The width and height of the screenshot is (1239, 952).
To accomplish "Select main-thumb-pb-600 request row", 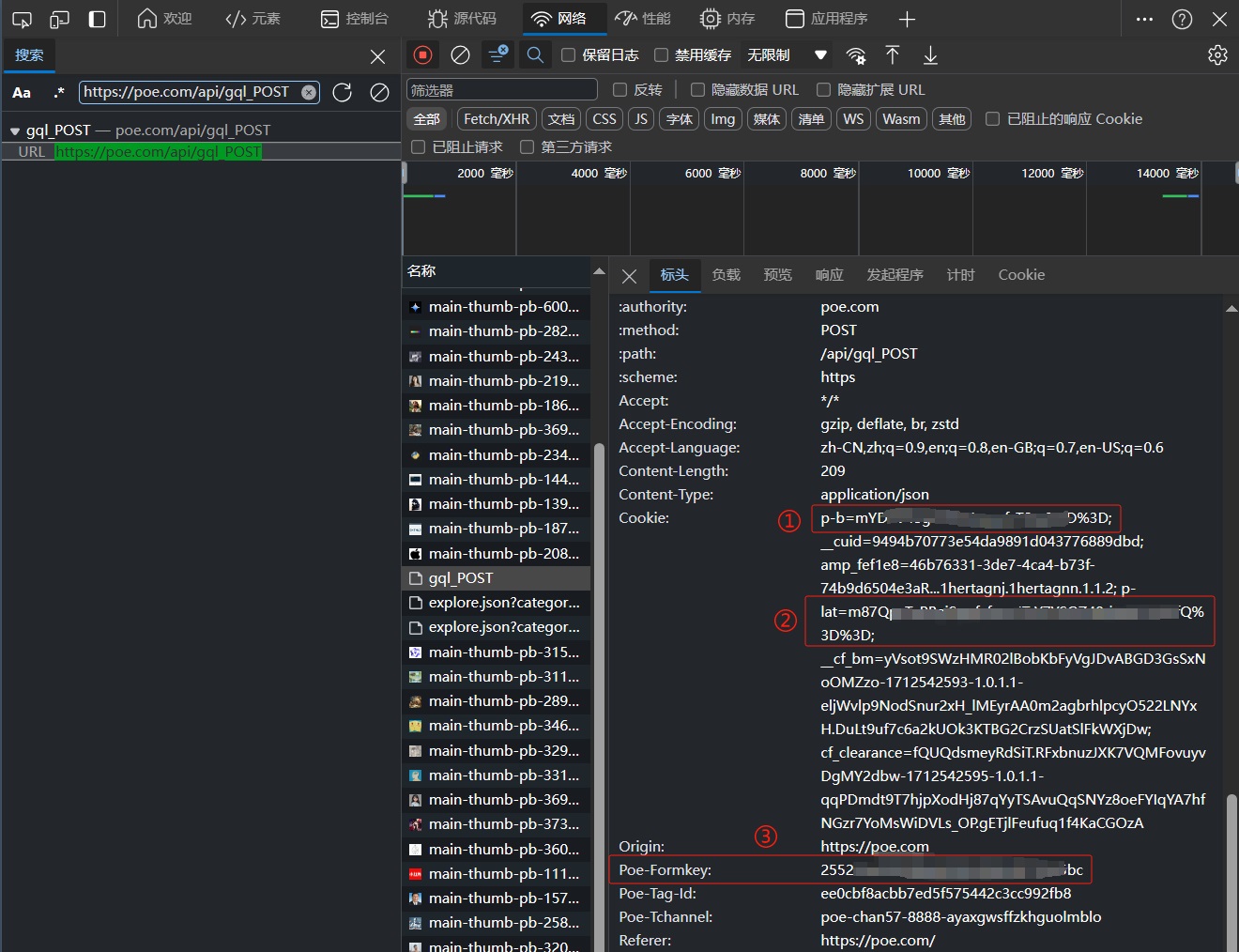I will (x=497, y=307).
